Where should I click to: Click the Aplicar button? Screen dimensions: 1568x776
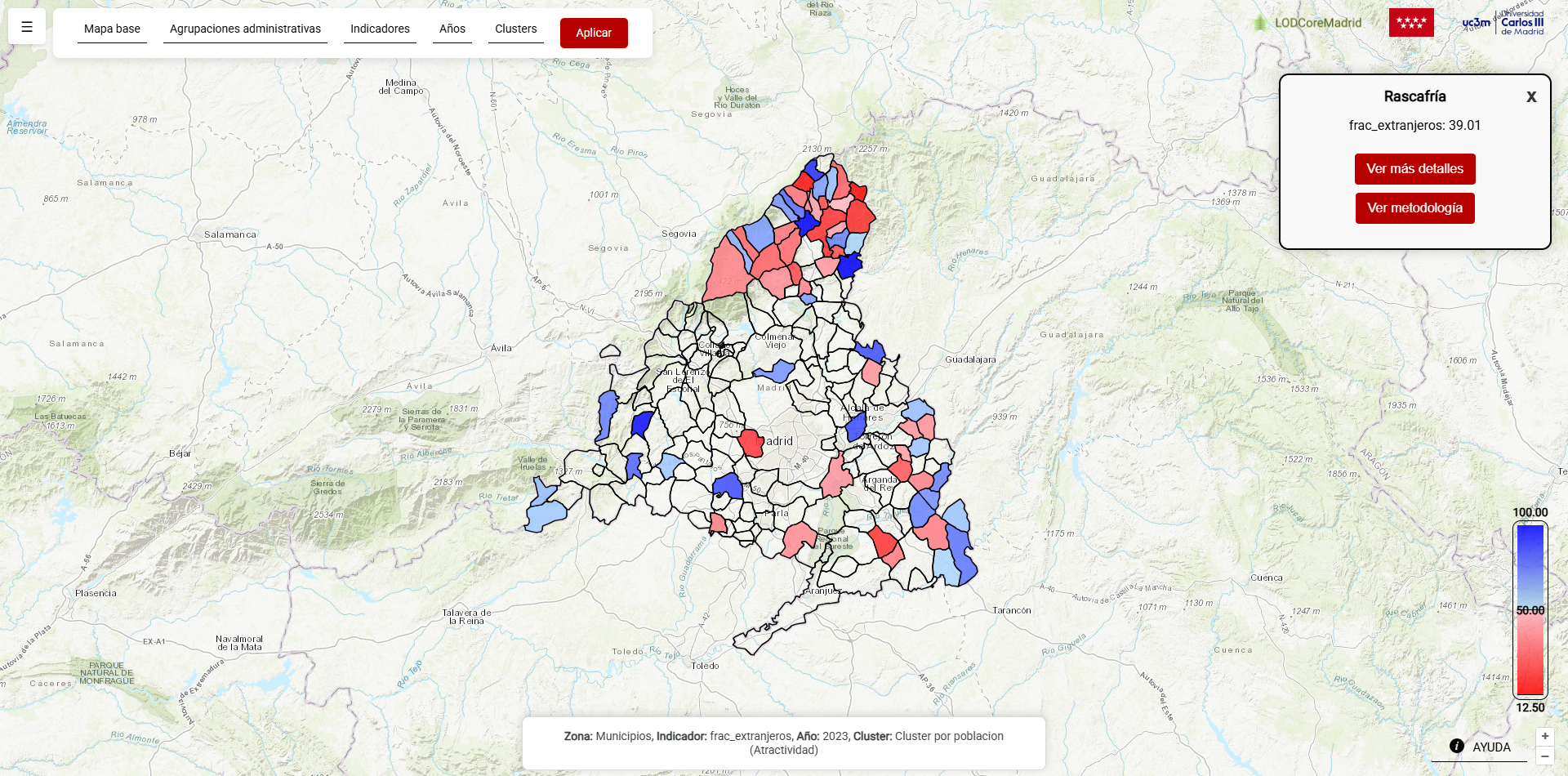pos(594,33)
